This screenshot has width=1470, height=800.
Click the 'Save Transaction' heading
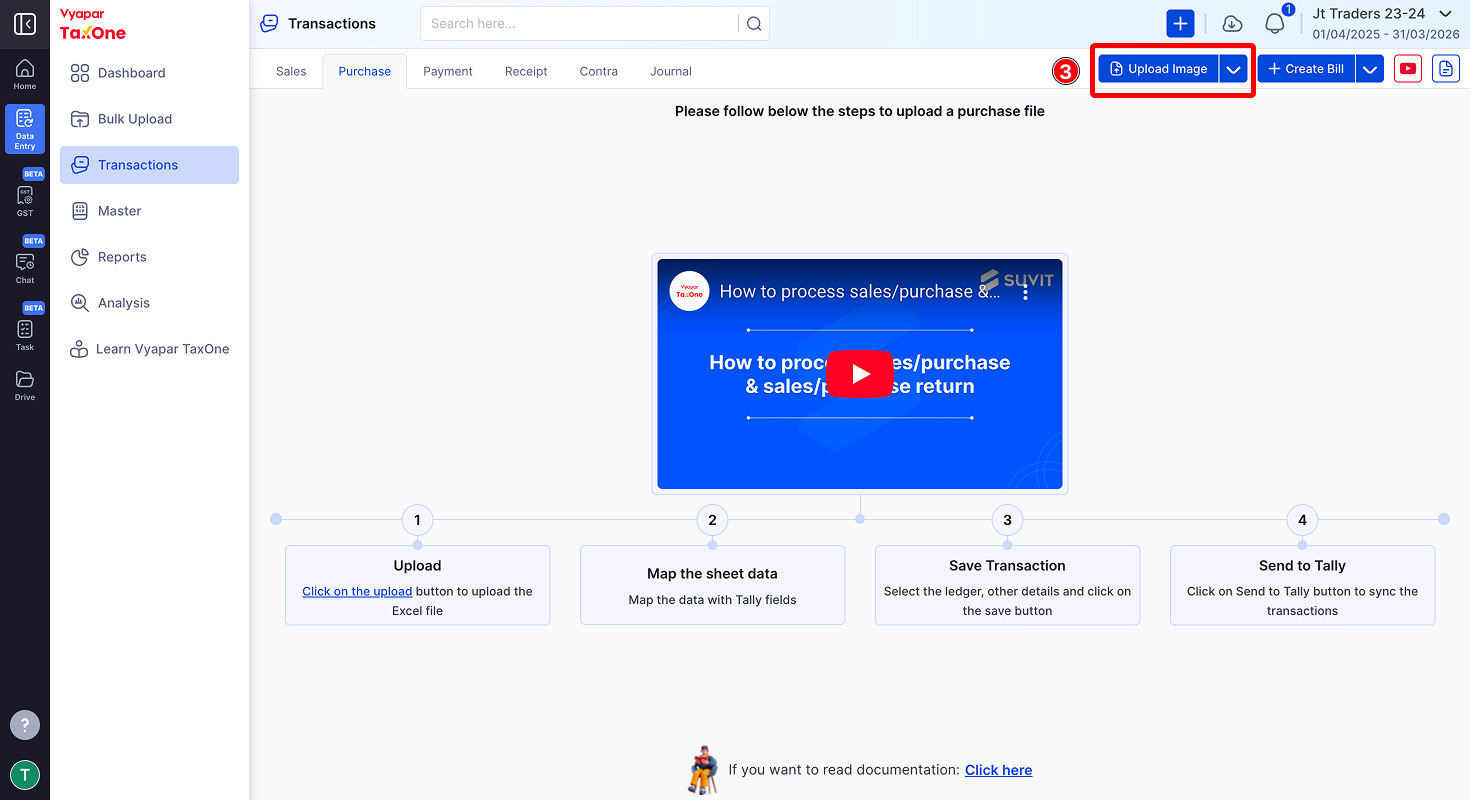1007,566
